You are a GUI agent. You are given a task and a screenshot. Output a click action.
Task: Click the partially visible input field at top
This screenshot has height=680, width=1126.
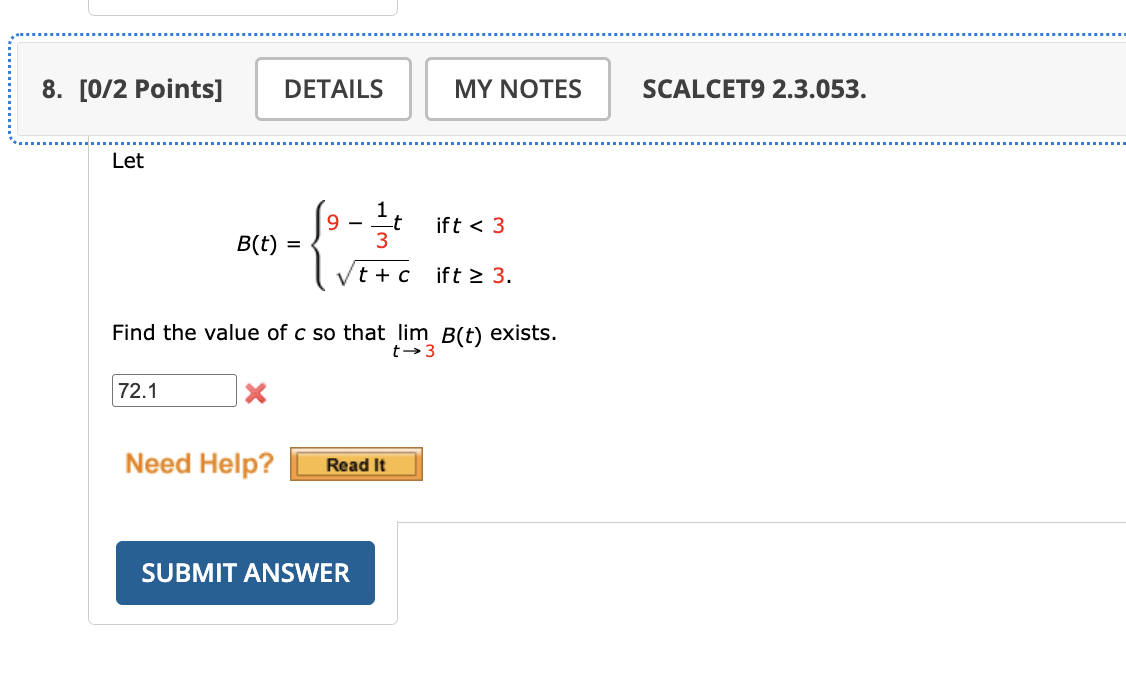click(243, 5)
